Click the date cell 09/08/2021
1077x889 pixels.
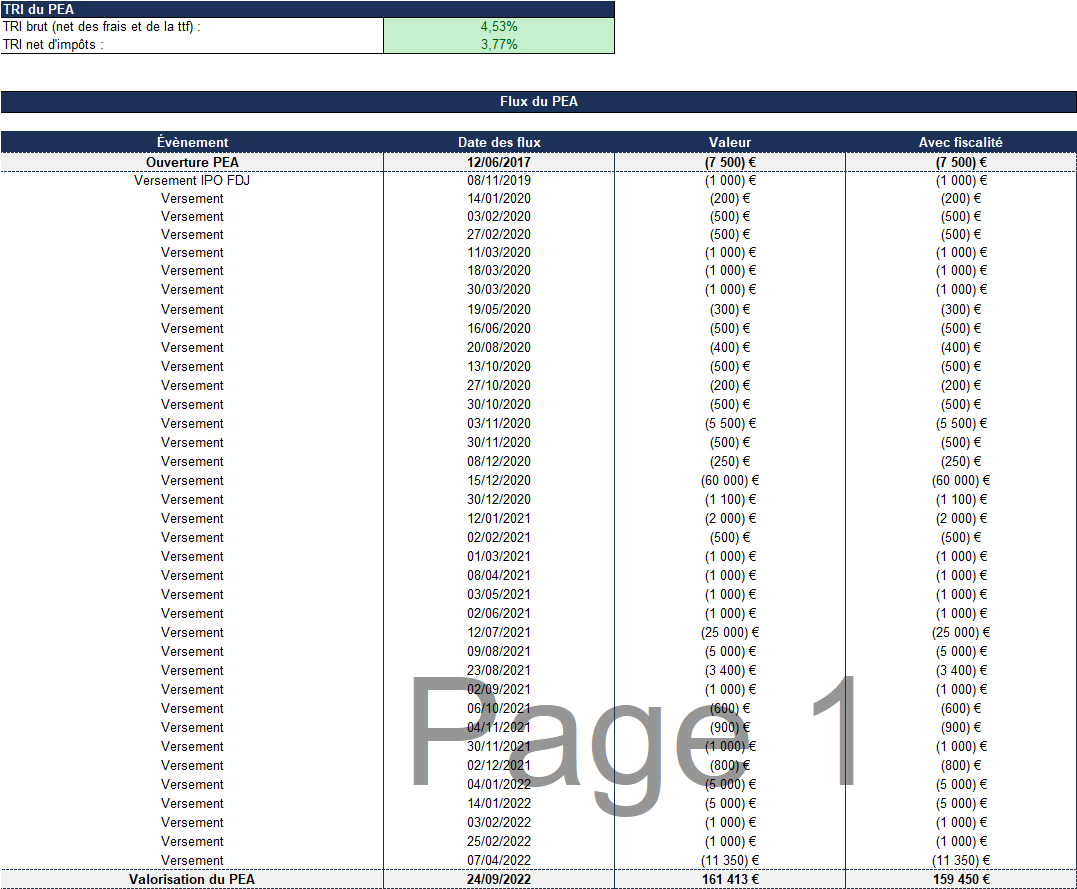pyautogui.click(x=499, y=652)
